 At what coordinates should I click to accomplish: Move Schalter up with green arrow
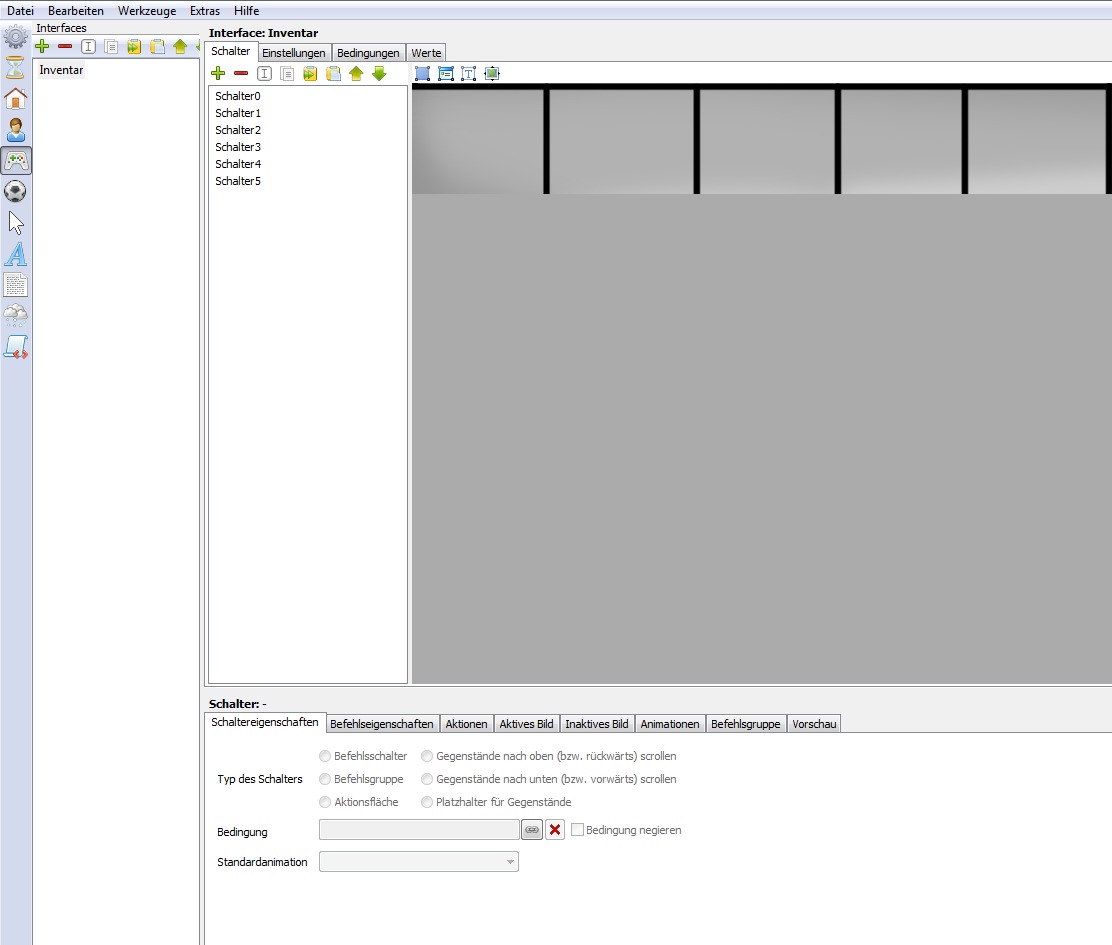click(x=356, y=74)
